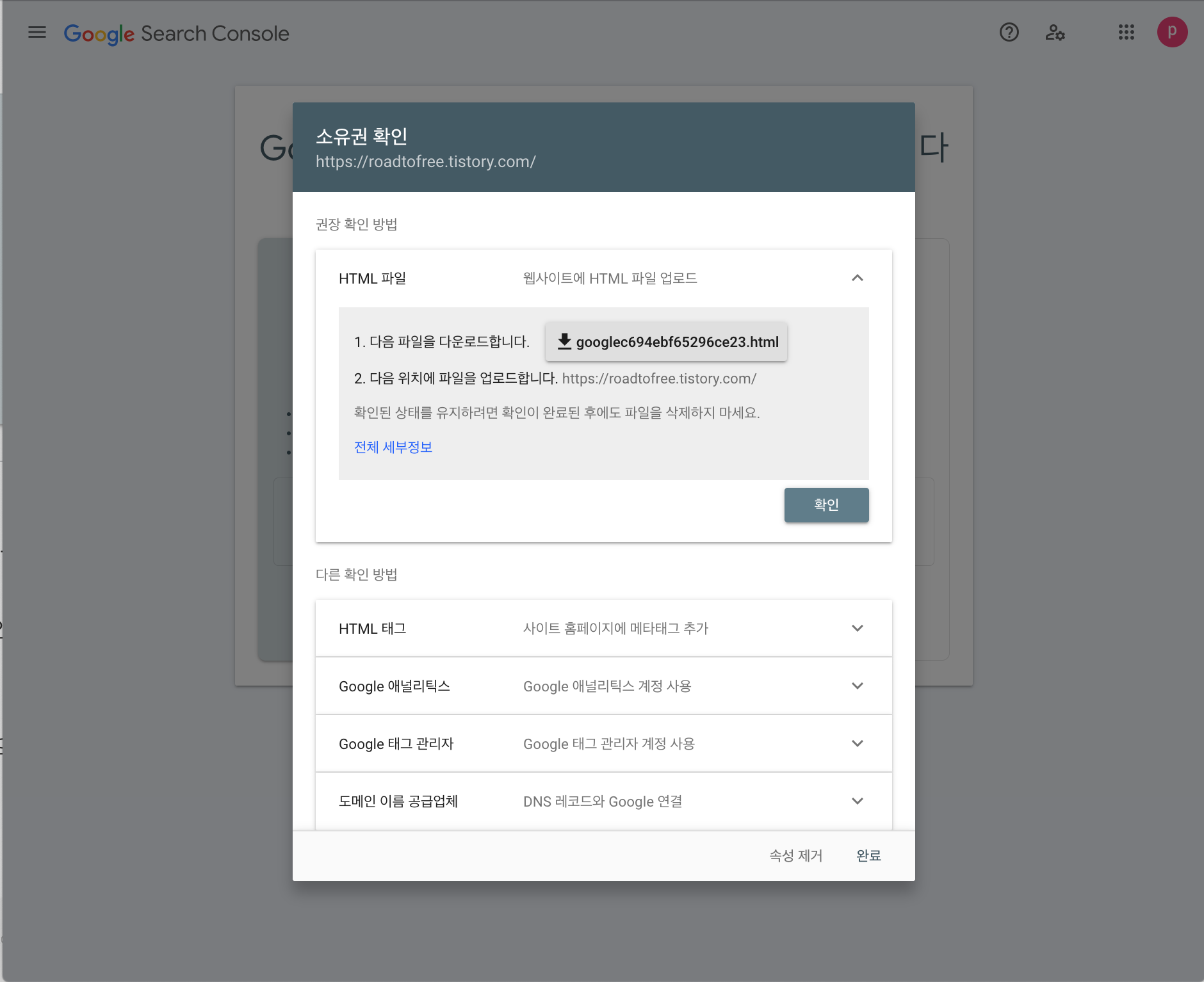Viewport: 1204px width, 982px height.
Task: Click the Google Search Console logo
Action: [x=176, y=33]
